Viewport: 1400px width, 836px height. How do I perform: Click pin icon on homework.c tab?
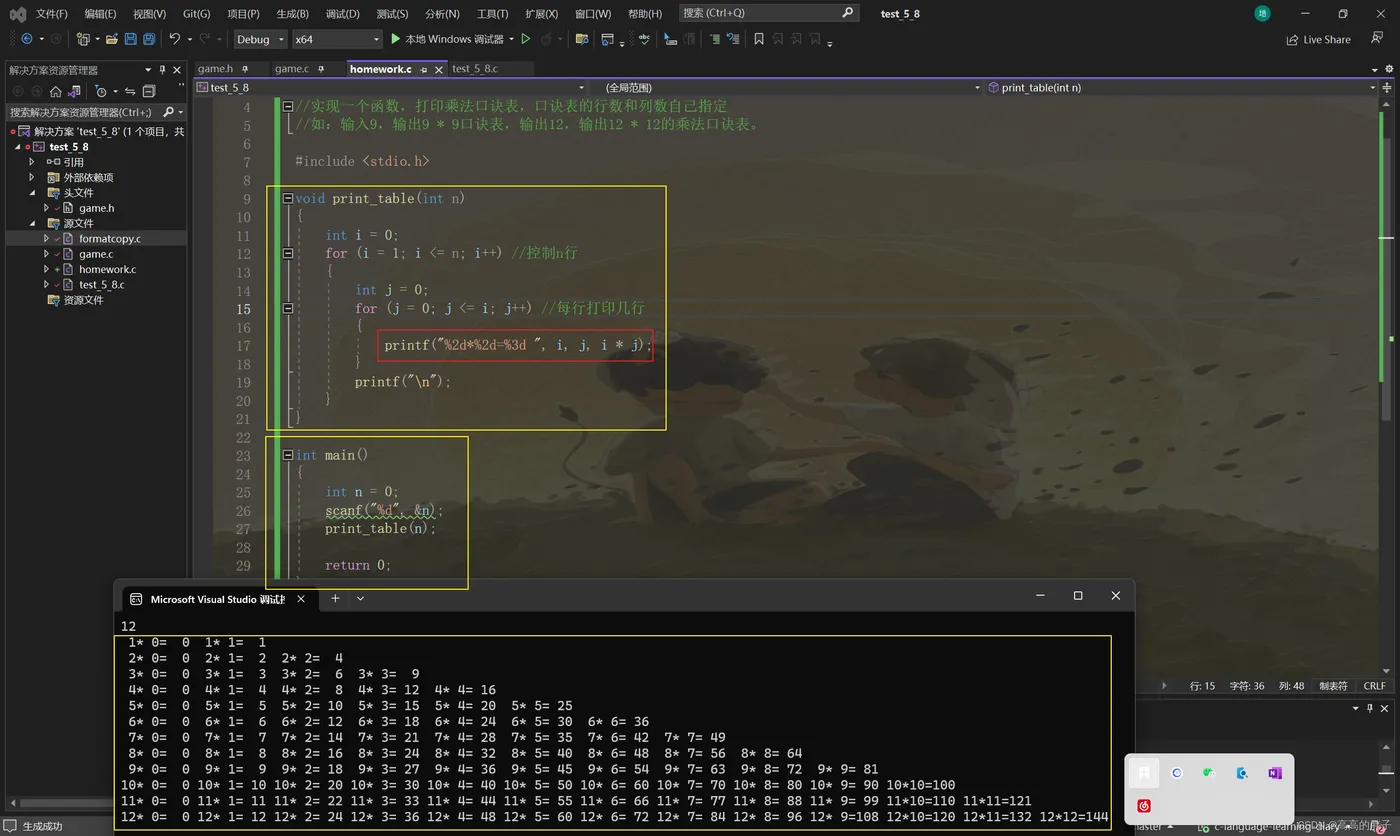point(424,69)
